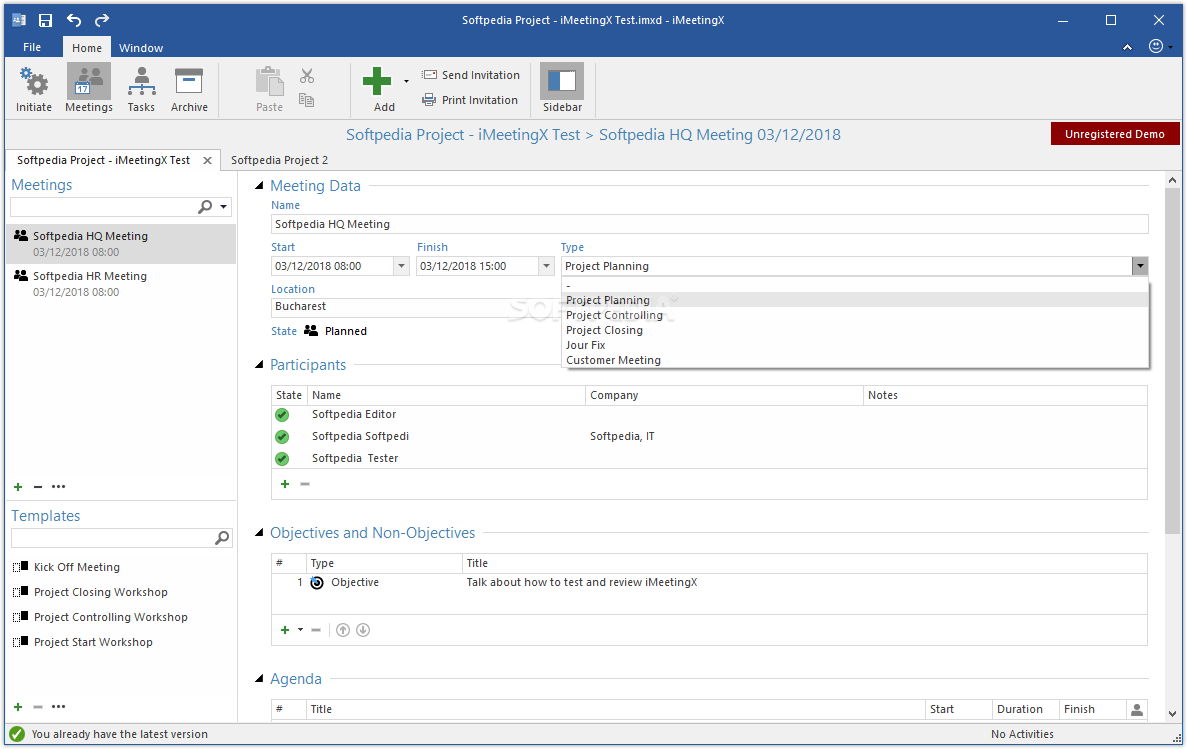The image size is (1187, 749).
Task: Select the Home ribbon tab
Action: click(87, 48)
